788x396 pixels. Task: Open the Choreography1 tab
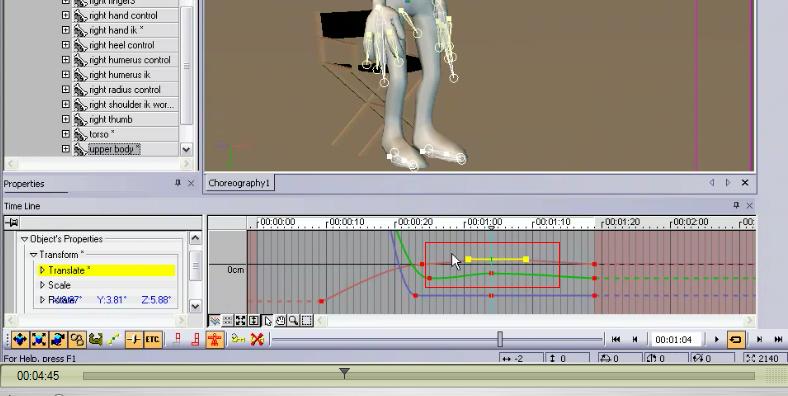239,183
